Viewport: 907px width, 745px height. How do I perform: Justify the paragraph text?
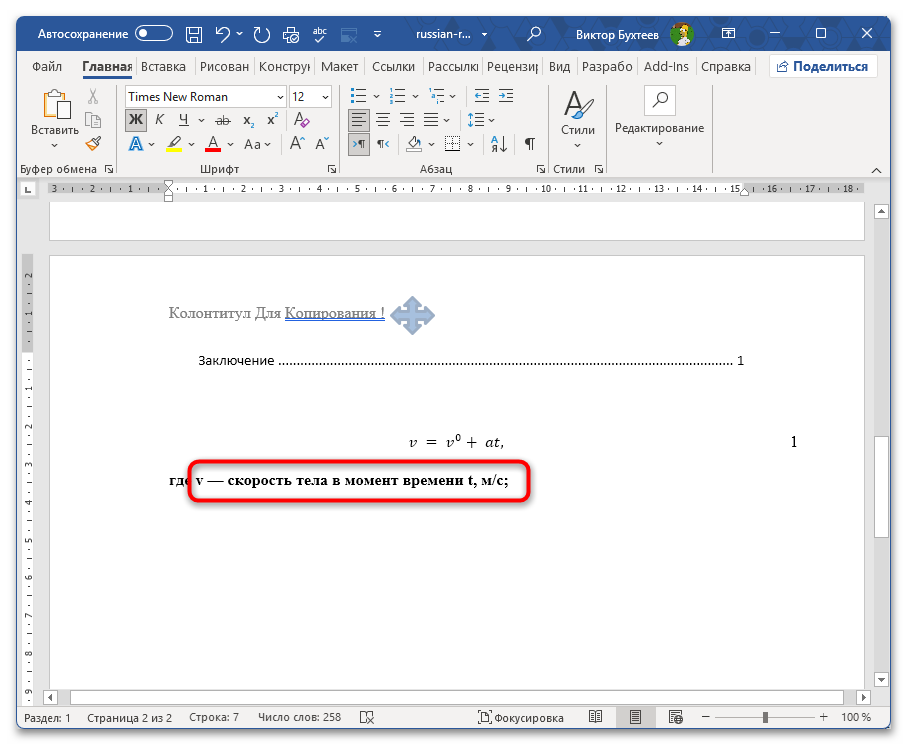(x=431, y=120)
